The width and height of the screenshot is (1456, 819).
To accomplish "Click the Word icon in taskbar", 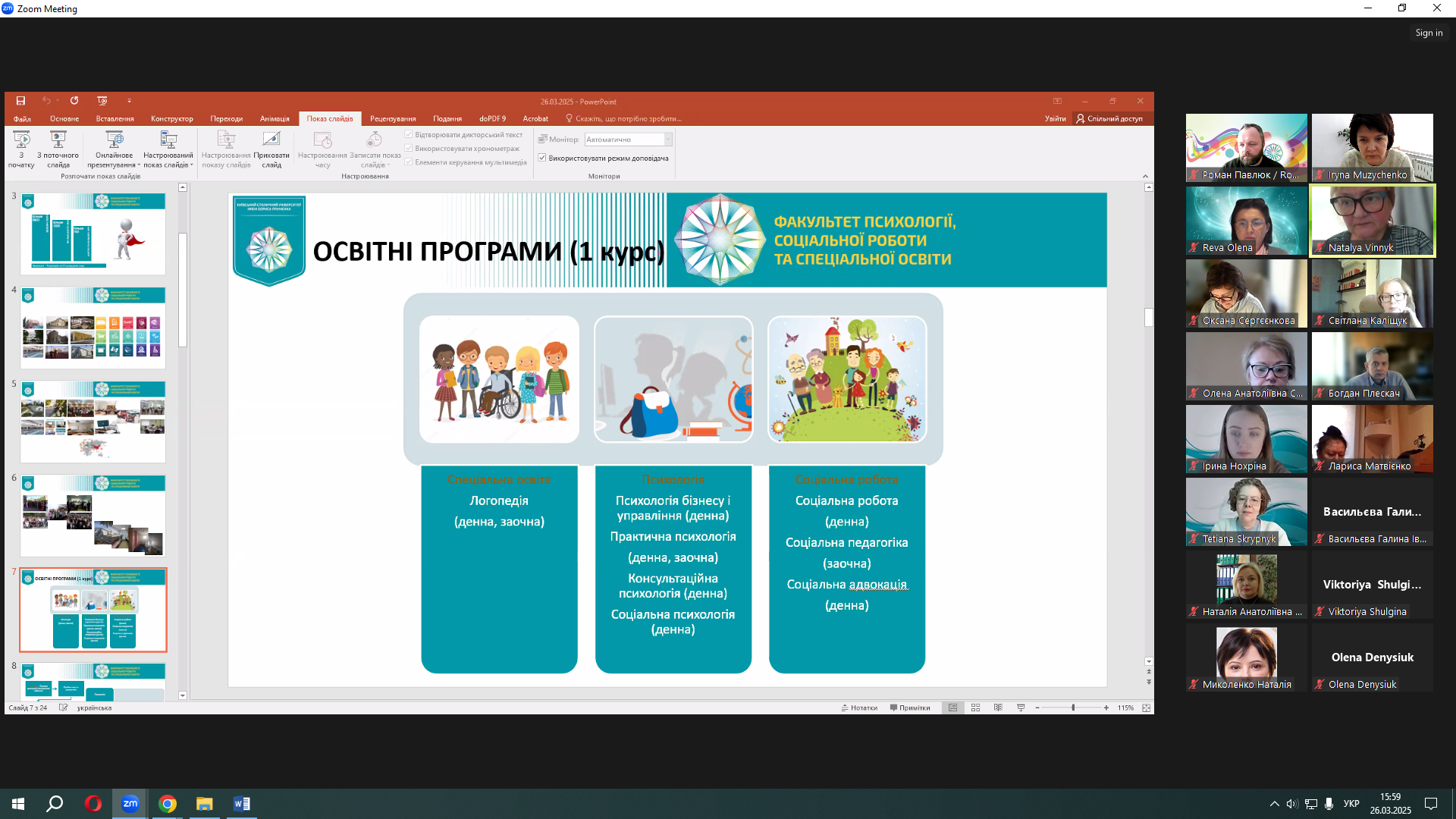I will click(241, 804).
